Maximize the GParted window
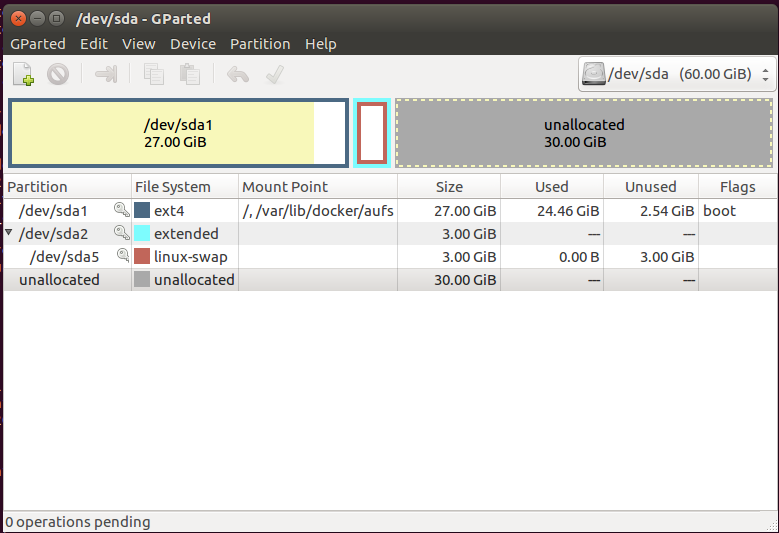The image size is (779, 533). 57,19
